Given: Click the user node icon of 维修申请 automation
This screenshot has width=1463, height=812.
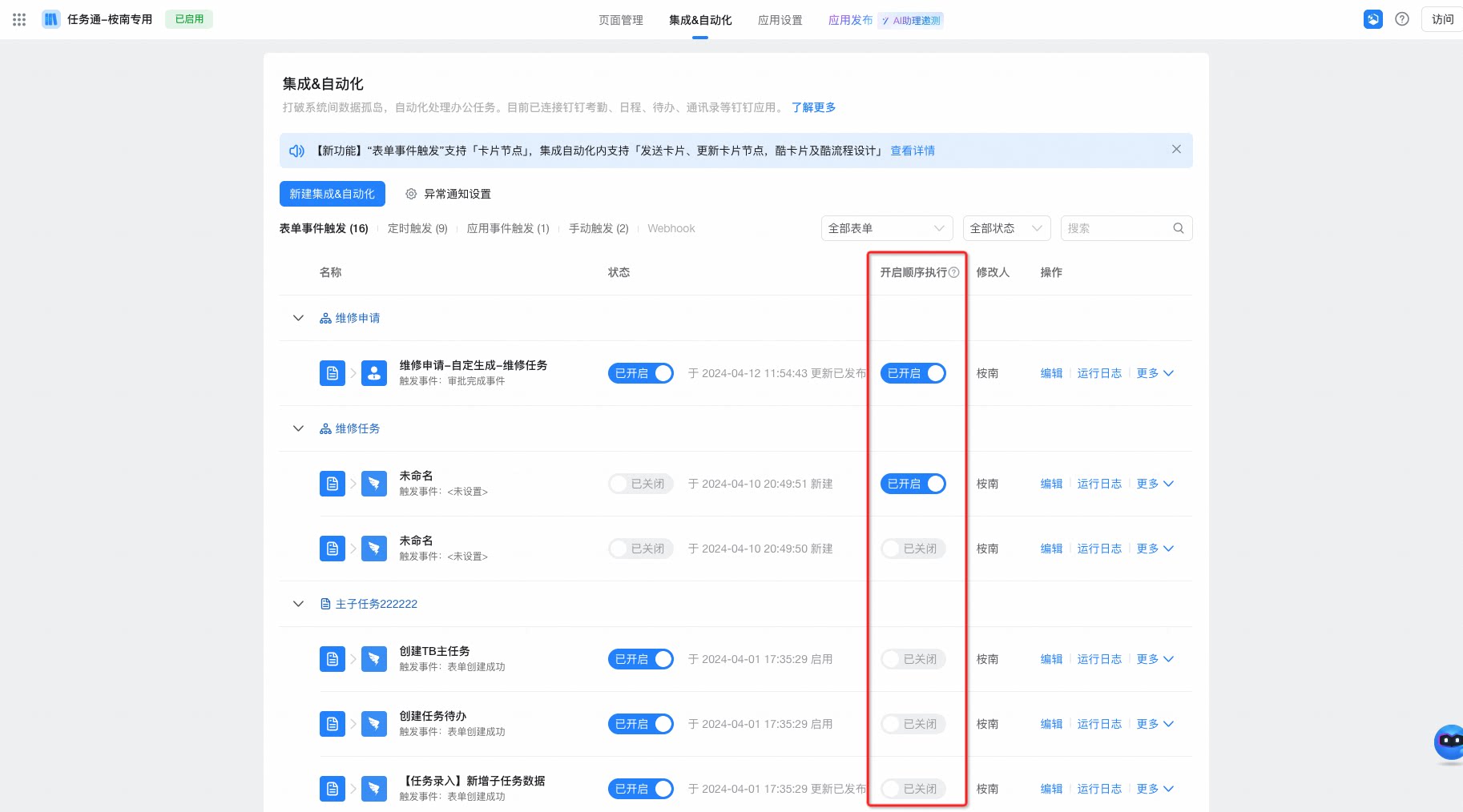Looking at the screenshot, I should tap(374, 373).
